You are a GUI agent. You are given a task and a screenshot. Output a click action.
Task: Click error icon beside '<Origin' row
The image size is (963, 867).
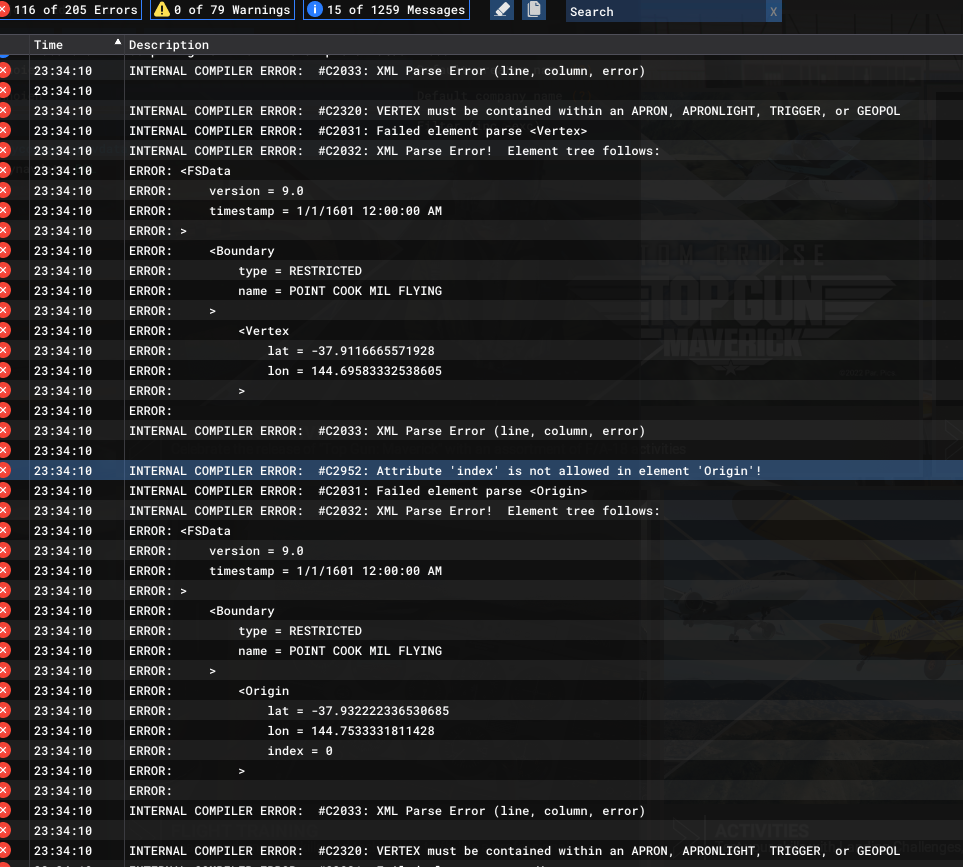tap(5, 690)
